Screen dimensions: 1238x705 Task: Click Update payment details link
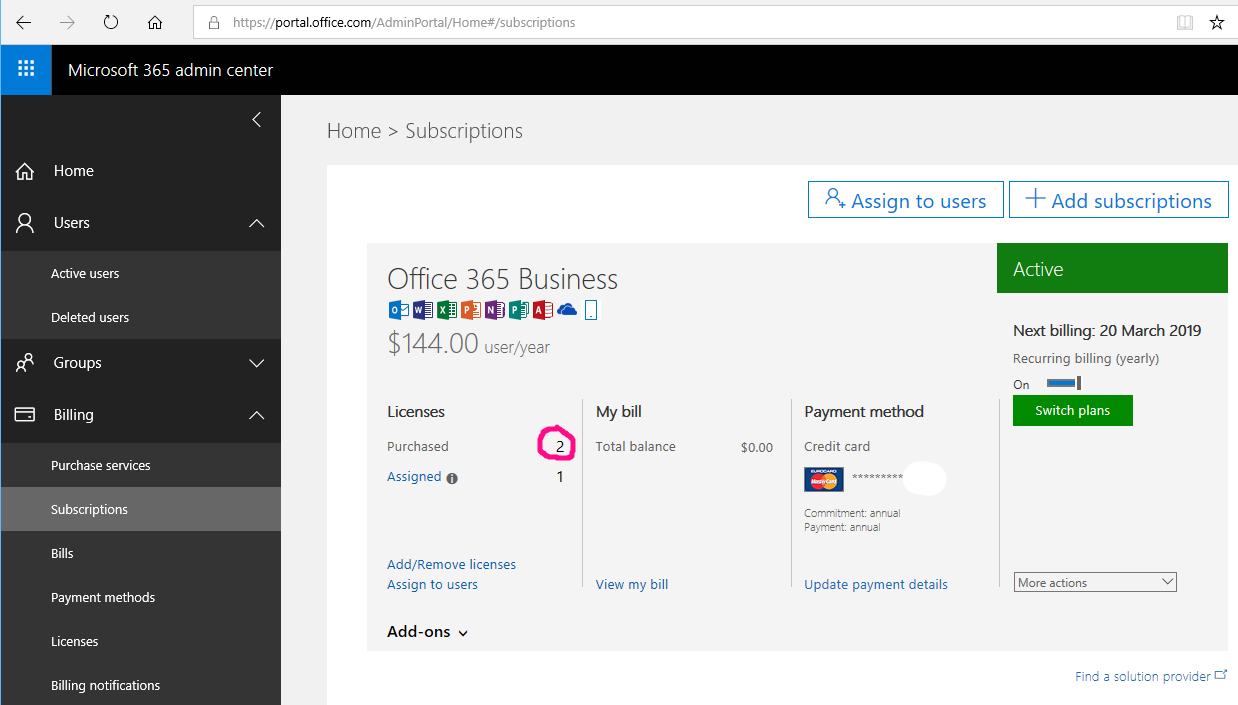[x=876, y=584]
